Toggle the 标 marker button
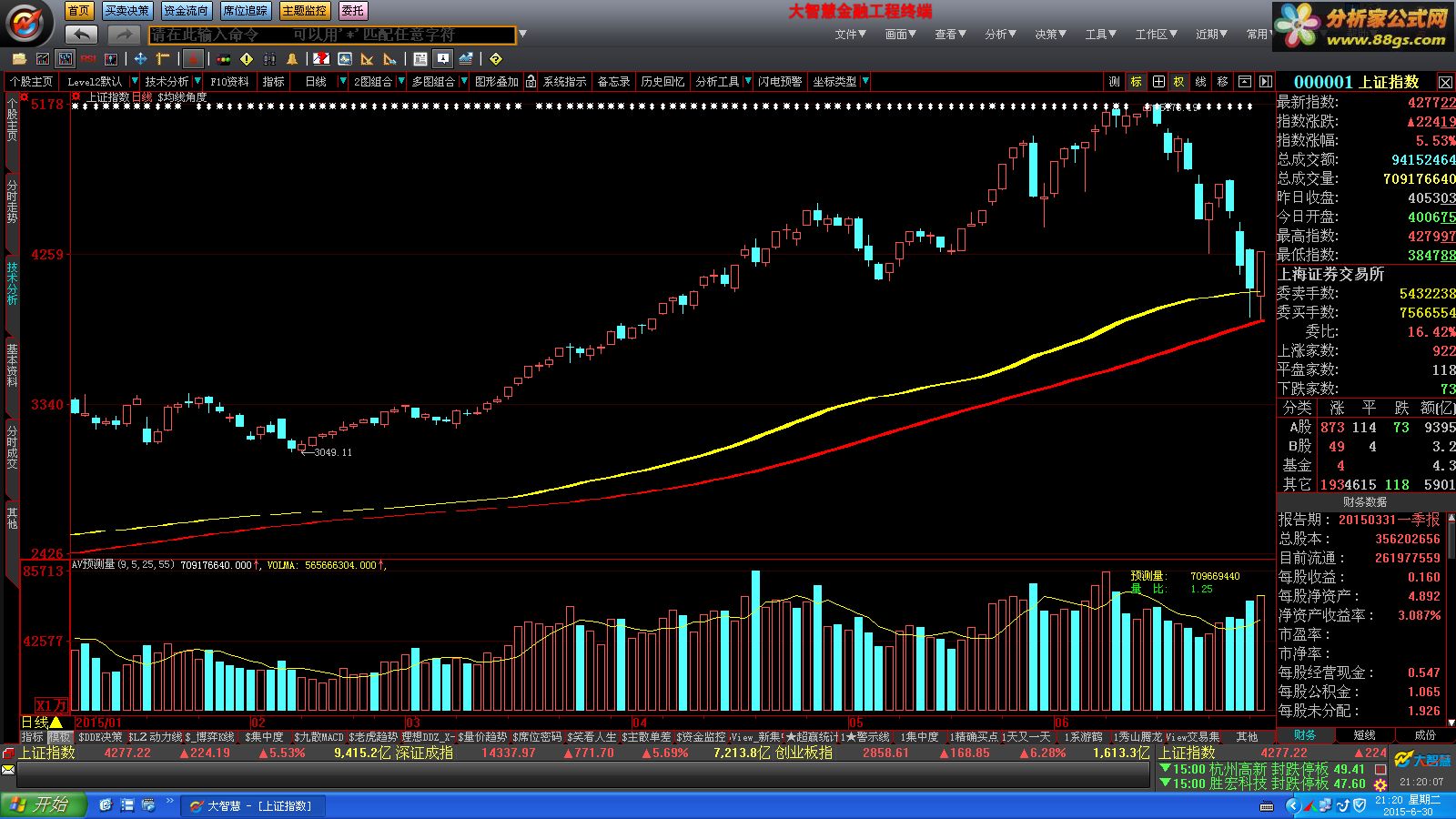Viewport: 1456px width, 819px height. coord(1137,81)
